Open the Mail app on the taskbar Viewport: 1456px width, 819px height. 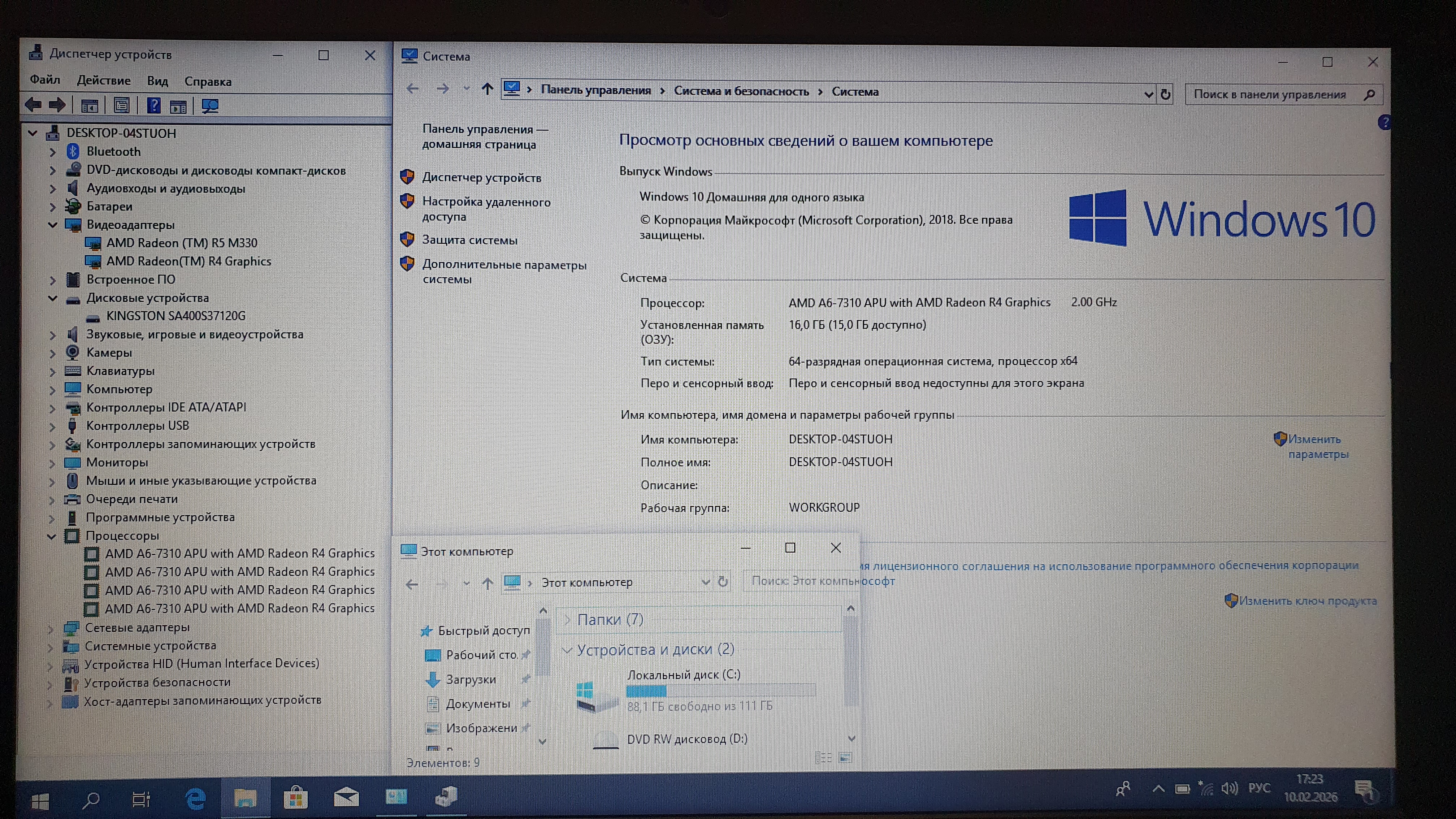(346, 798)
